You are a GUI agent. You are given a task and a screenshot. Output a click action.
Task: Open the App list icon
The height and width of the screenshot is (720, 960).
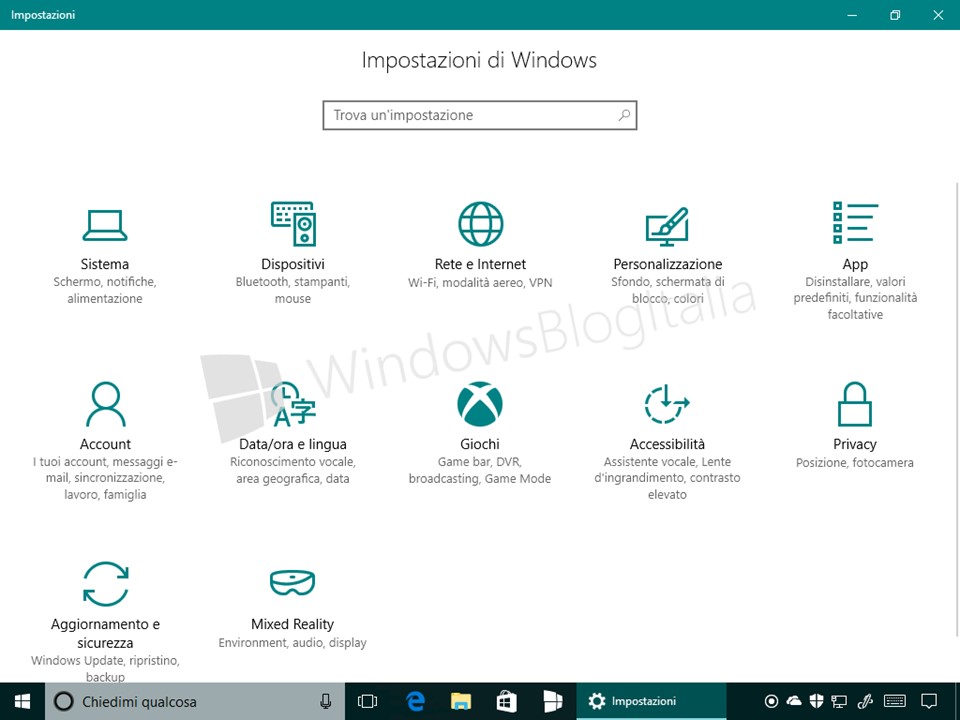coord(855,223)
